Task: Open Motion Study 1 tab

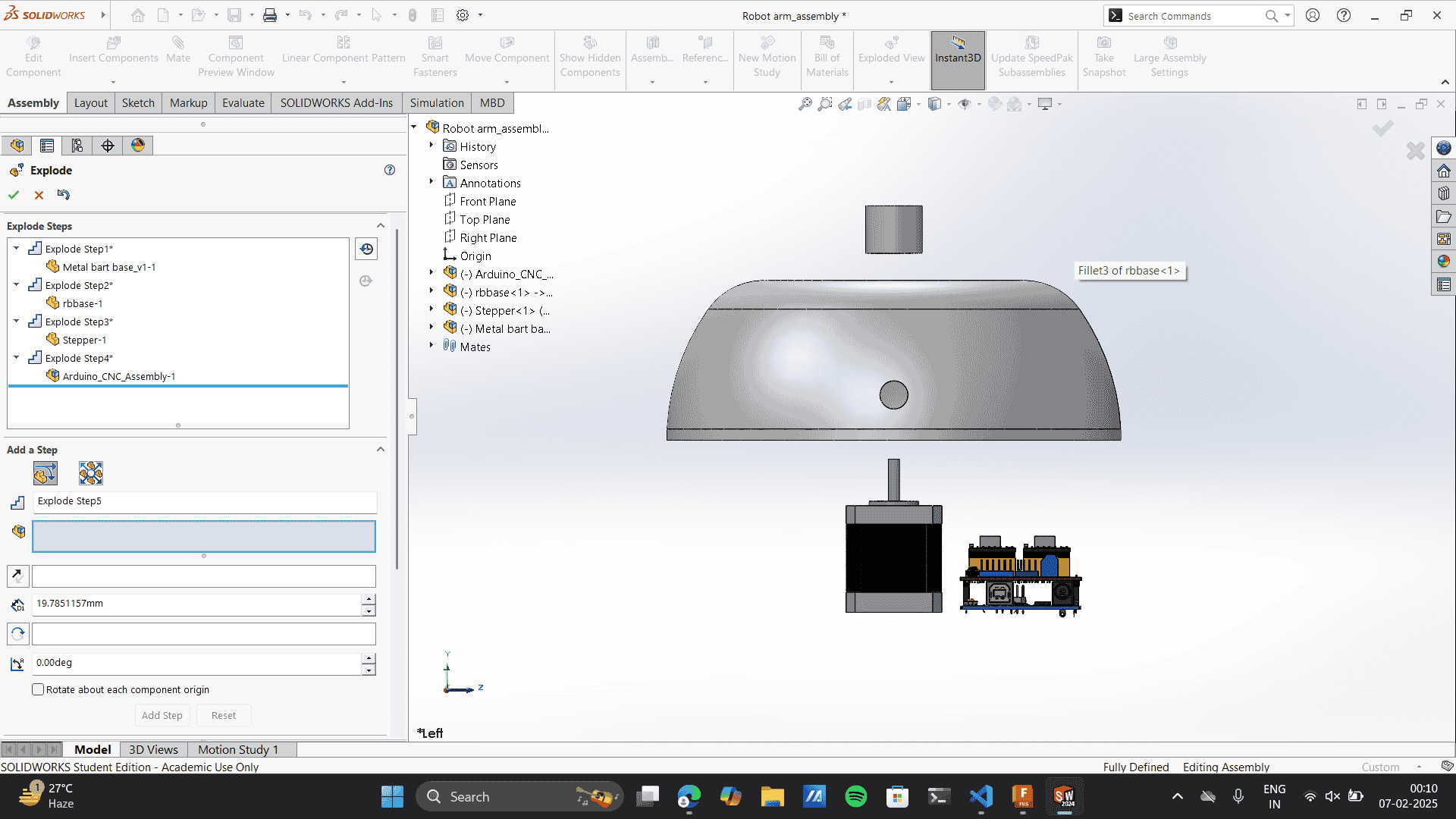Action: (238, 749)
